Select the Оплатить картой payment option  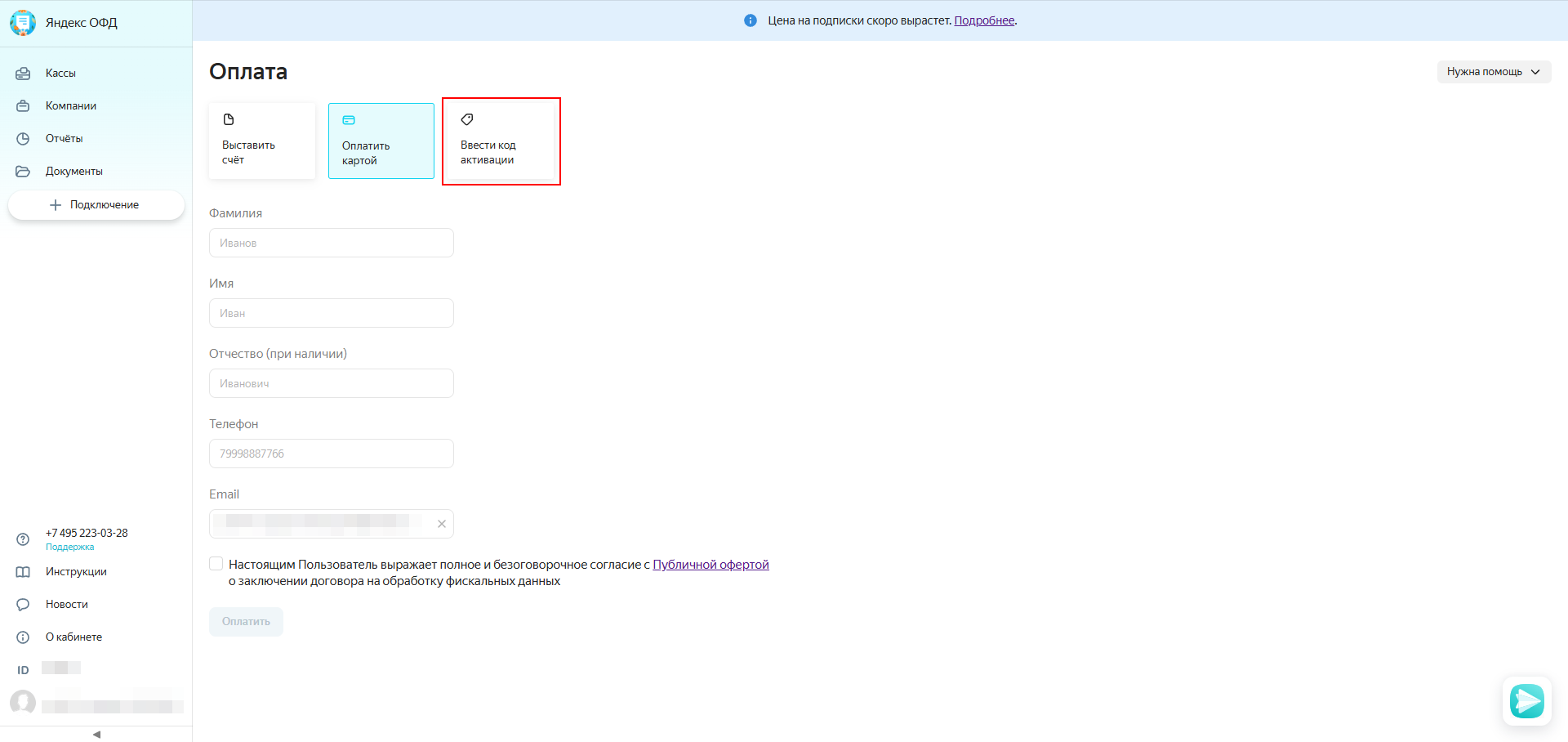coord(381,141)
